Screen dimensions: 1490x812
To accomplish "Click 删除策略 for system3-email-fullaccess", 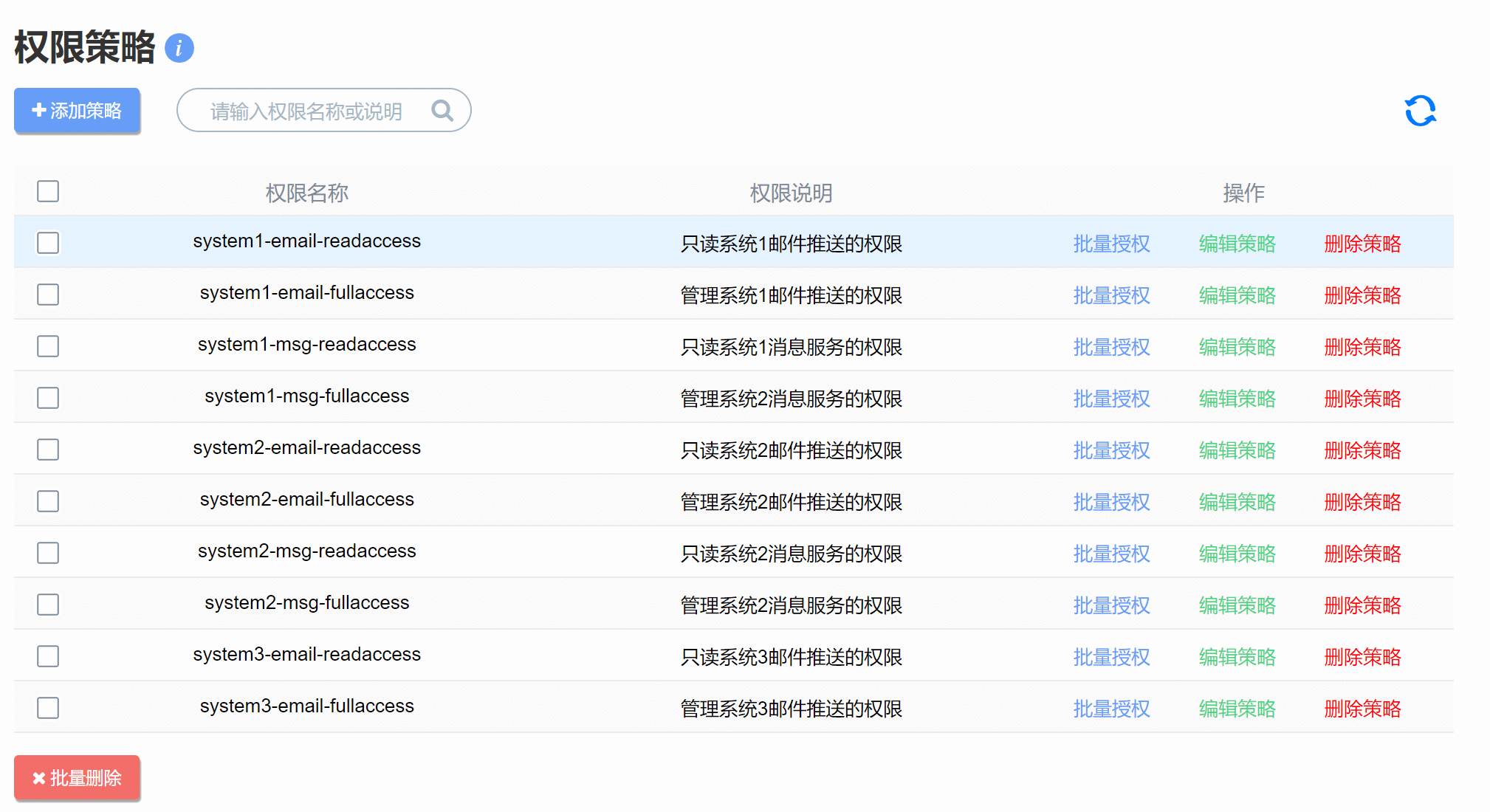I will (1362, 709).
